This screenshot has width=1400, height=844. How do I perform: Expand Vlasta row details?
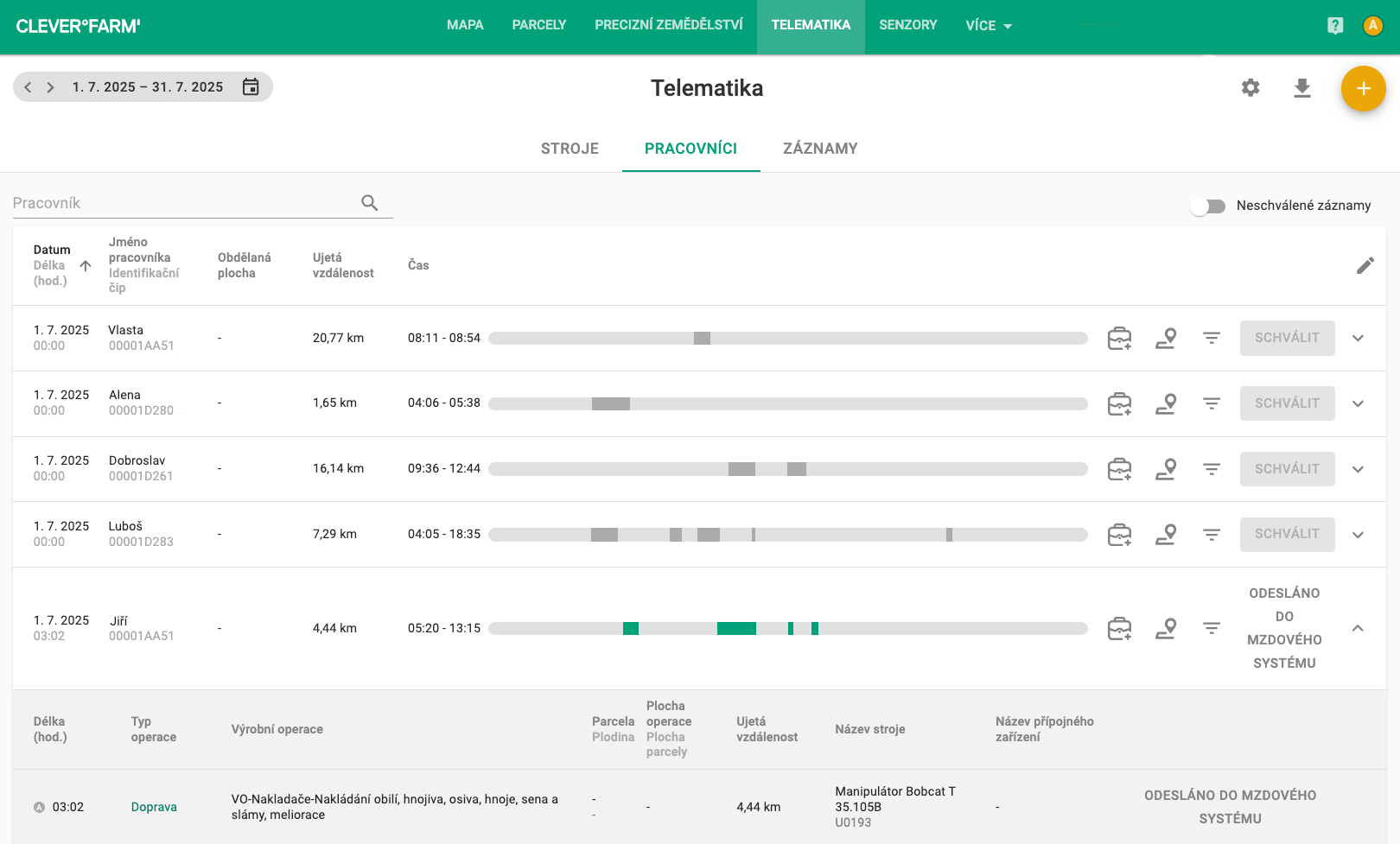1358,338
